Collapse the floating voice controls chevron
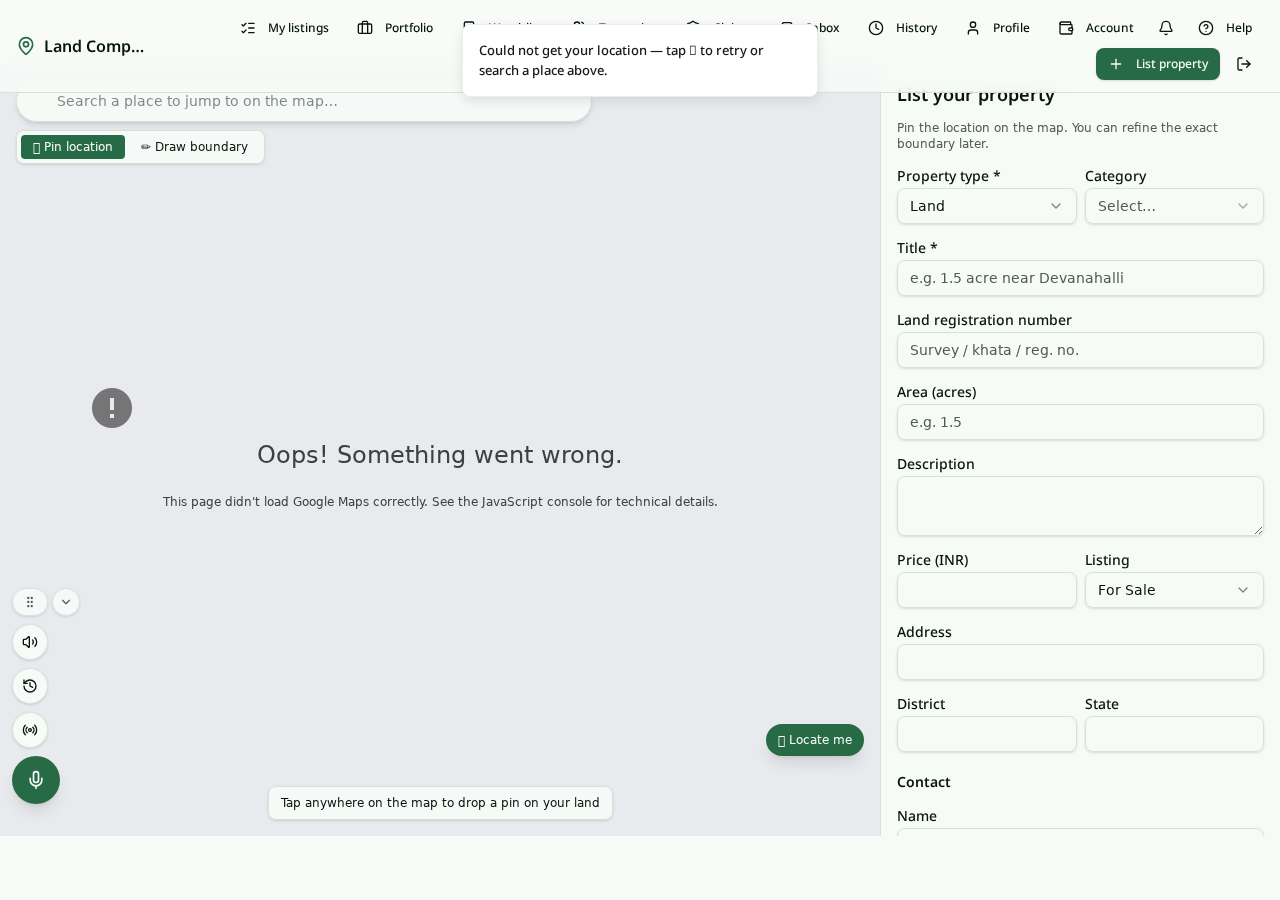The width and height of the screenshot is (1280, 900). 66,602
